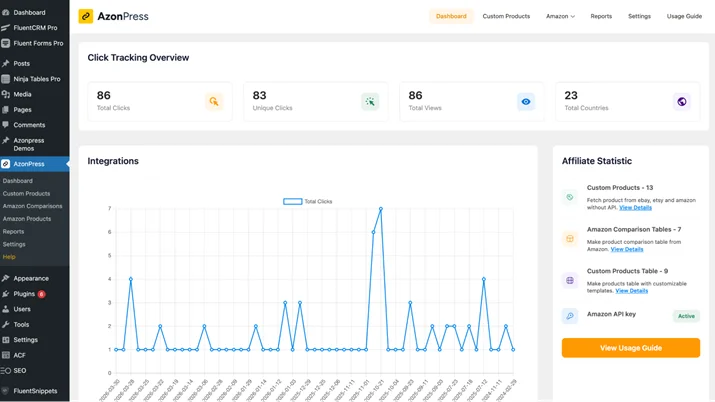Toggle Total Clicks series in chart legend
Viewport: 715px width, 402px height.
[x=308, y=201]
